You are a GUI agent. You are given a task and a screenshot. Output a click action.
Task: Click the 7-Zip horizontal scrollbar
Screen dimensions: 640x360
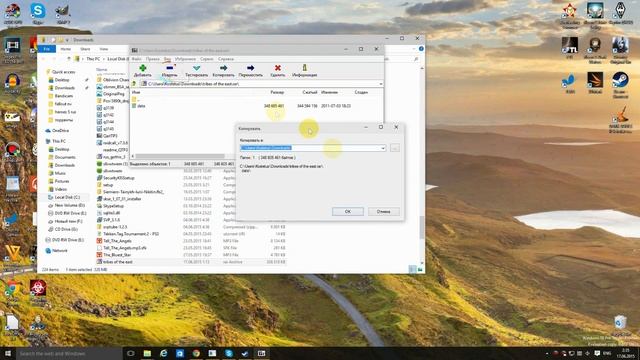point(180,156)
